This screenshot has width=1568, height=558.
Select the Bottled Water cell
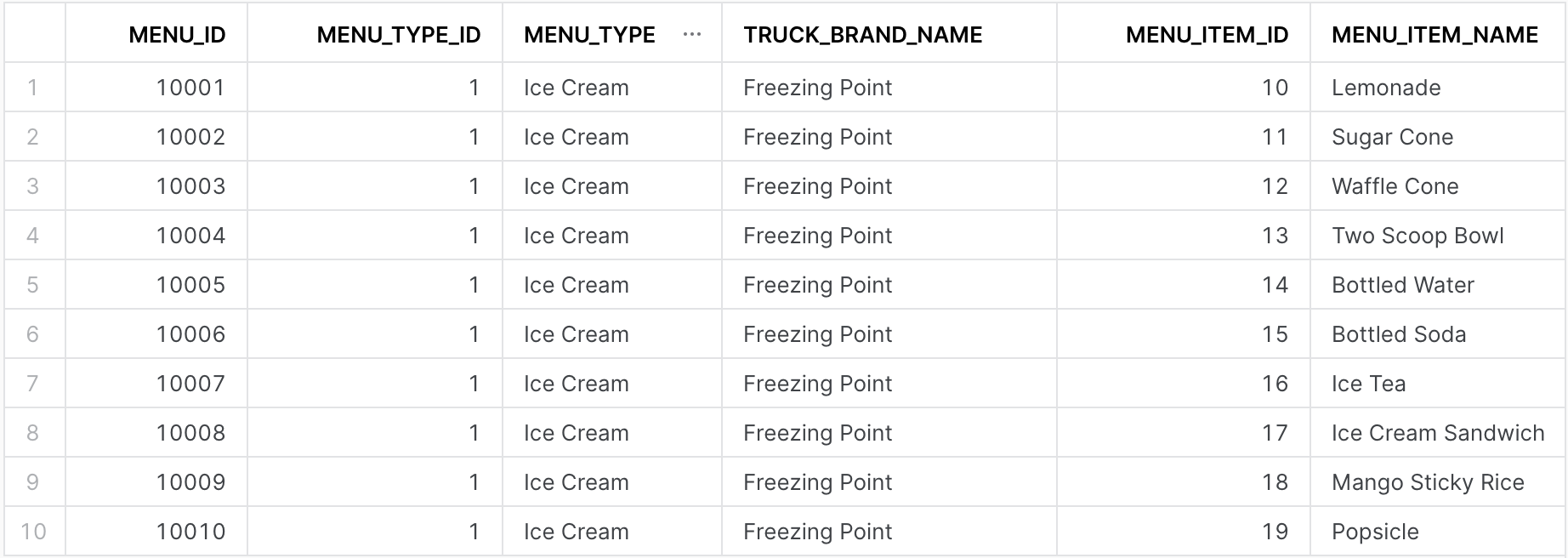(x=1403, y=285)
